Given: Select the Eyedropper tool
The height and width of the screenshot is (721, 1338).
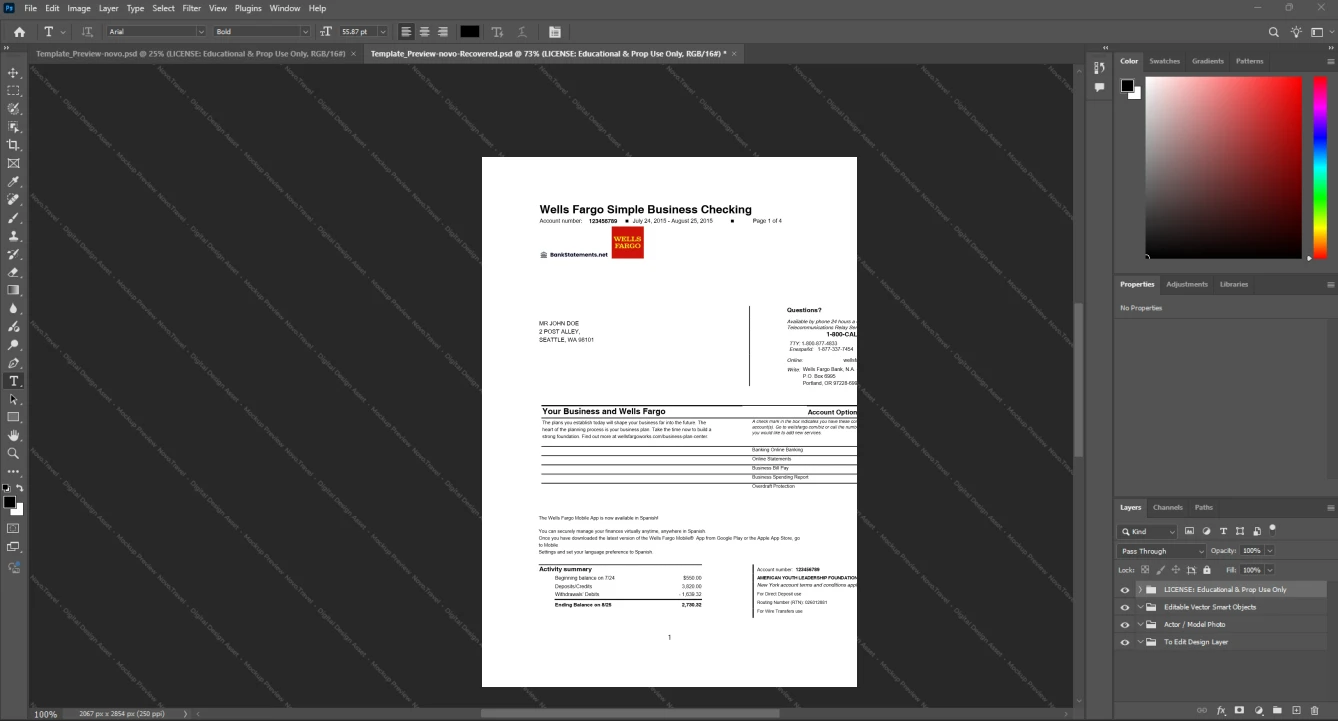Looking at the screenshot, I should tap(14, 182).
